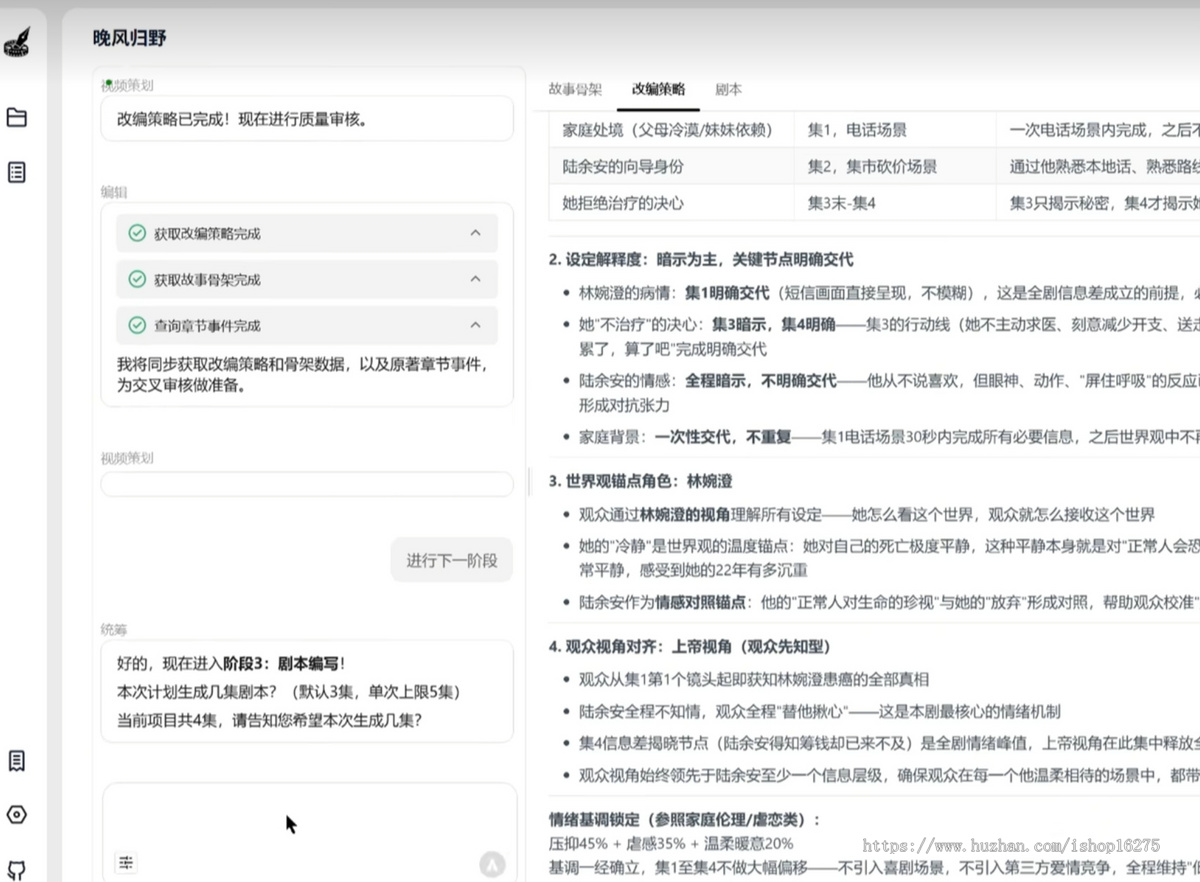Click the bullet starting 林婉澄的病情：集1明确交代
1200x882 pixels.
point(889,293)
